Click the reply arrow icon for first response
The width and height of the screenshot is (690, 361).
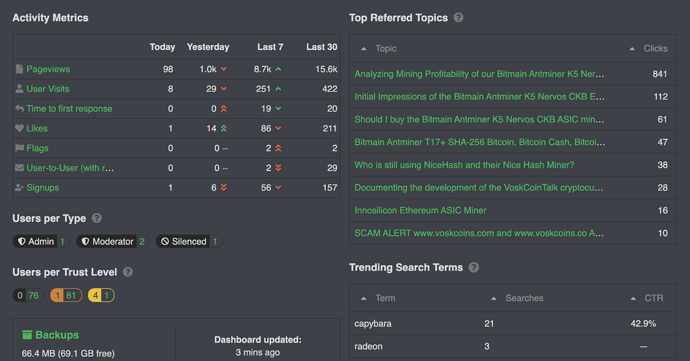19,108
